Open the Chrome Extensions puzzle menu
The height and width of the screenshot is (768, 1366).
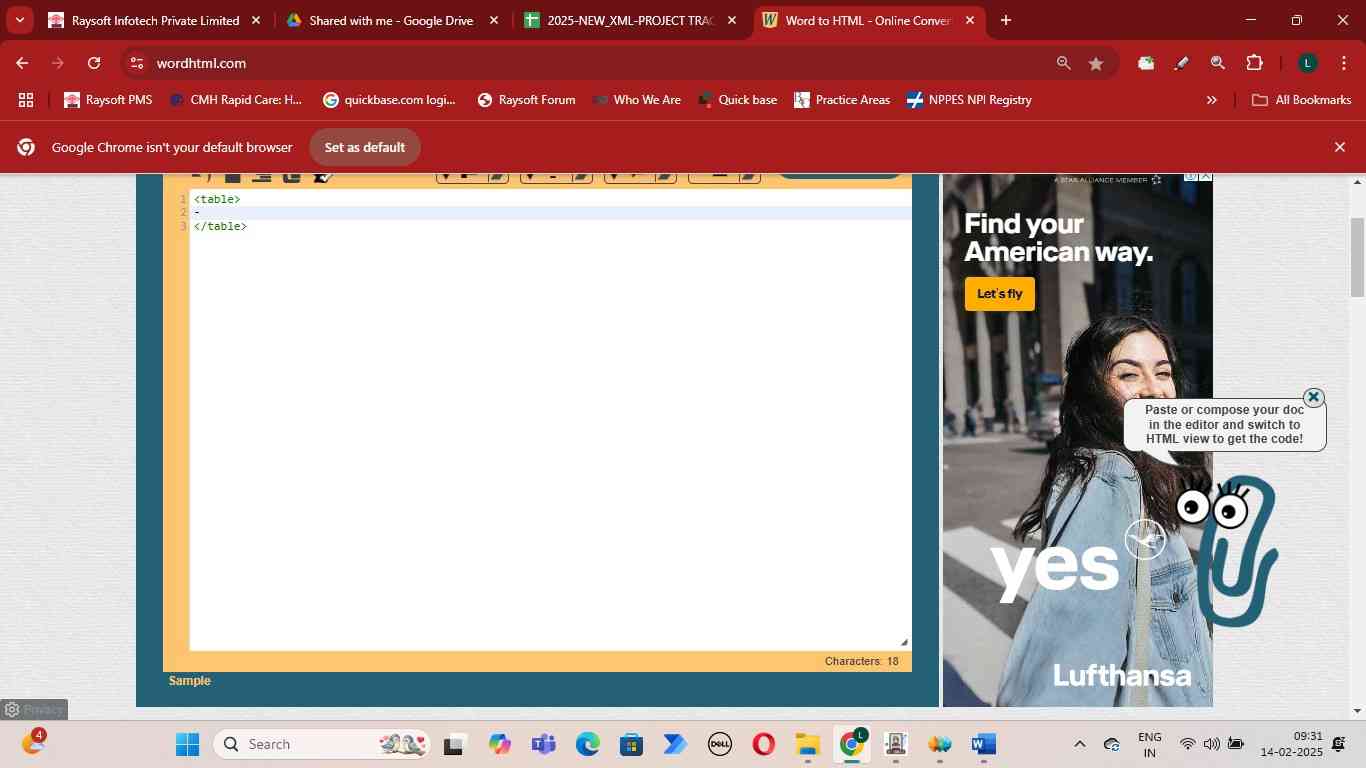click(x=1254, y=63)
